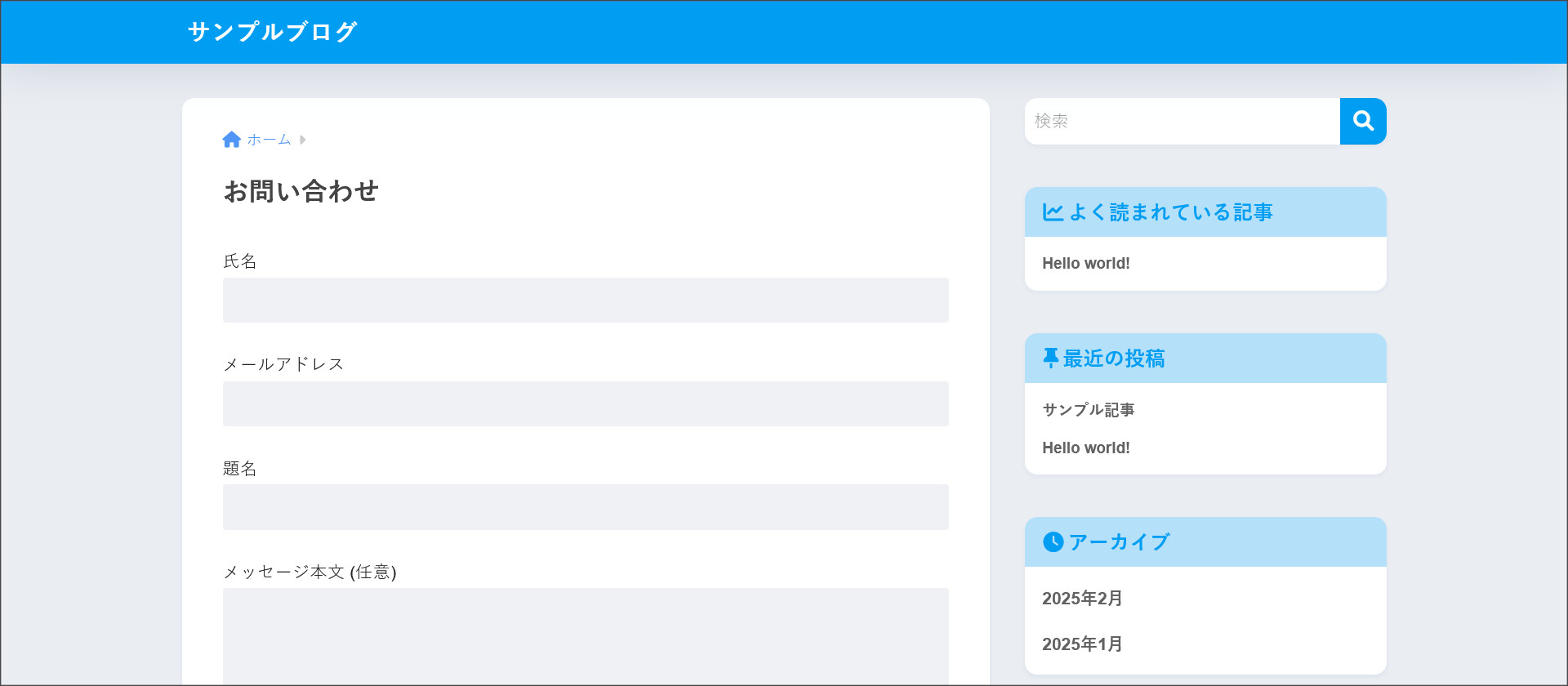1568x686 pixels.
Task: Click the clock icon beside アーカイブ
Action: click(1053, 542)
